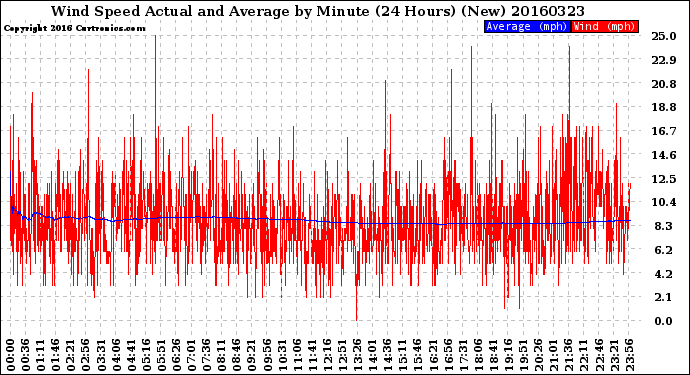
Task: Click the 22:11 time axis label
Action: [584, 355]
